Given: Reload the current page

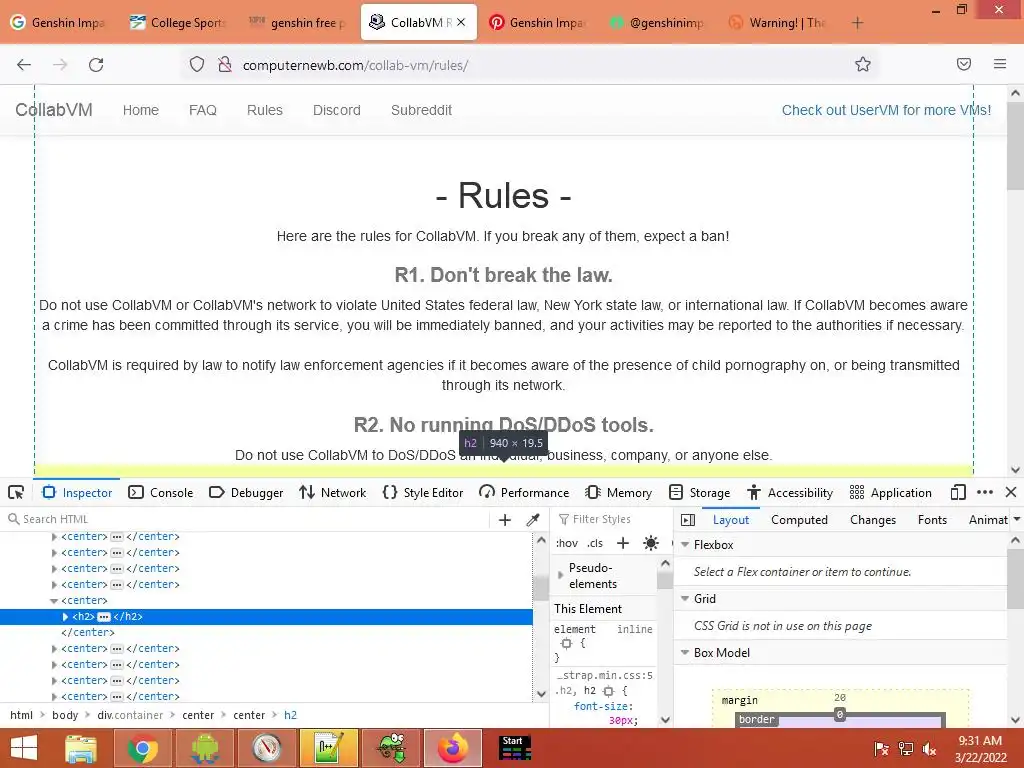Looking at the screenshot, I should [x=96, y=65].
